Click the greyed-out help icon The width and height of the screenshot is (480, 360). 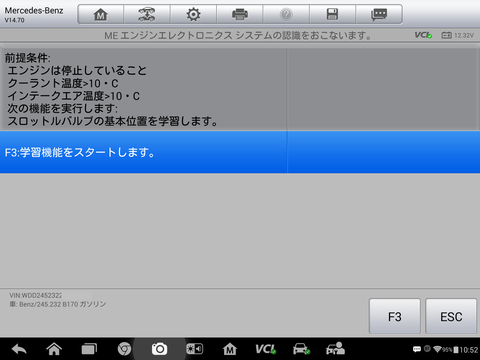(x=286, y=14)
